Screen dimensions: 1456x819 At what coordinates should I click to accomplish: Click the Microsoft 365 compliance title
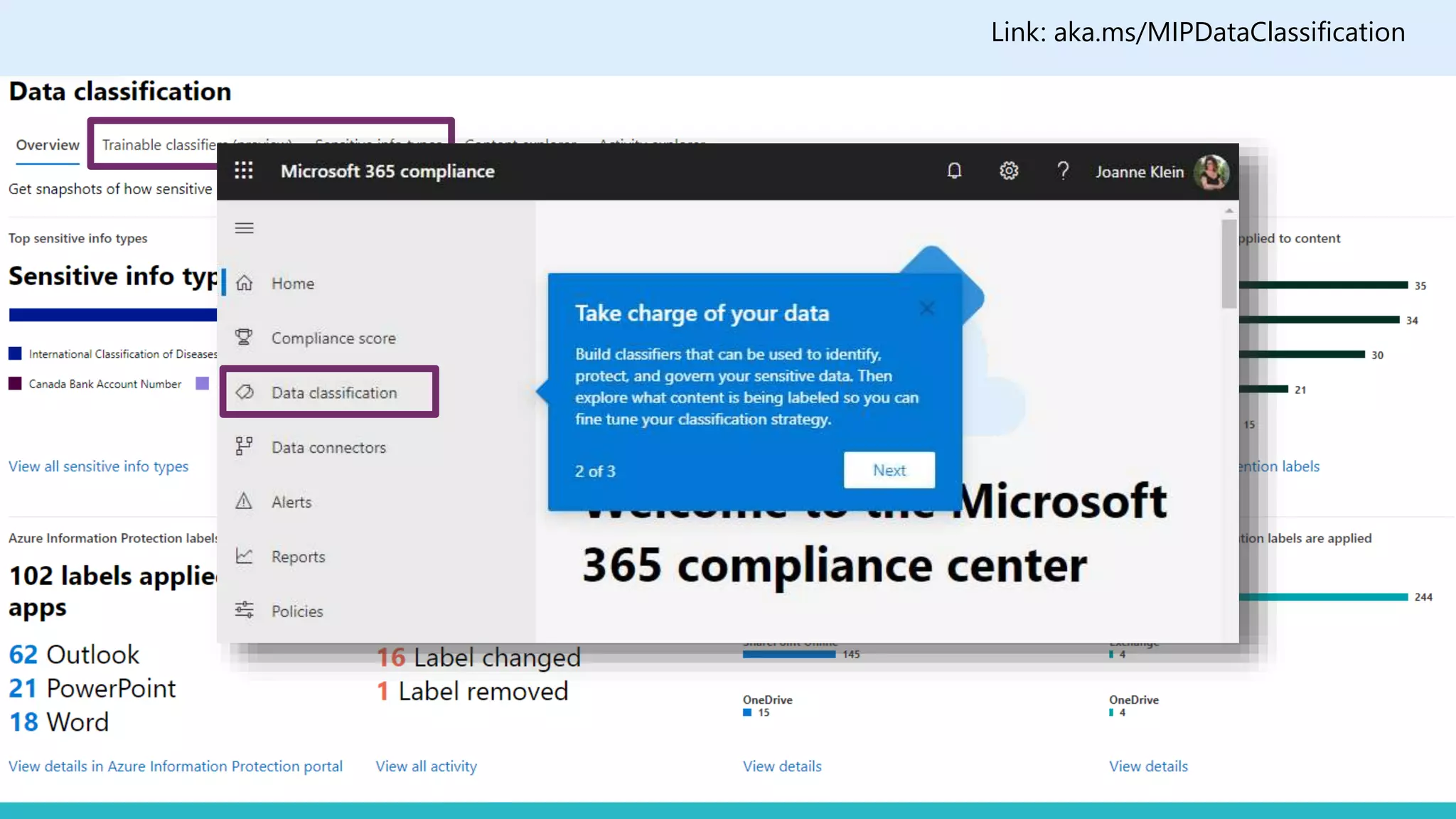tap(387, 171)
